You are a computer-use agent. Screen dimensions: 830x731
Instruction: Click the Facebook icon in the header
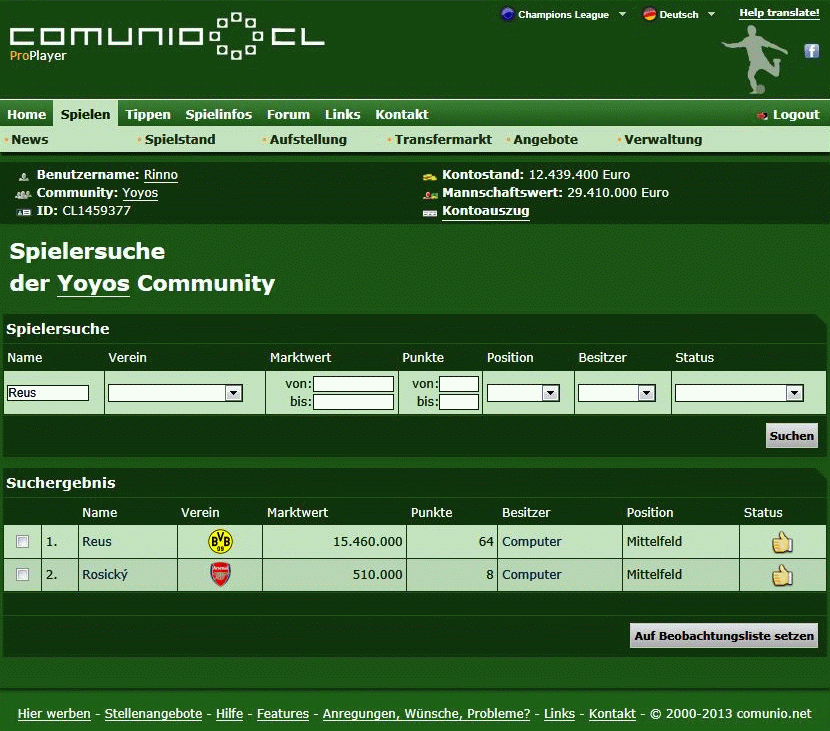[x=811, y=51]
